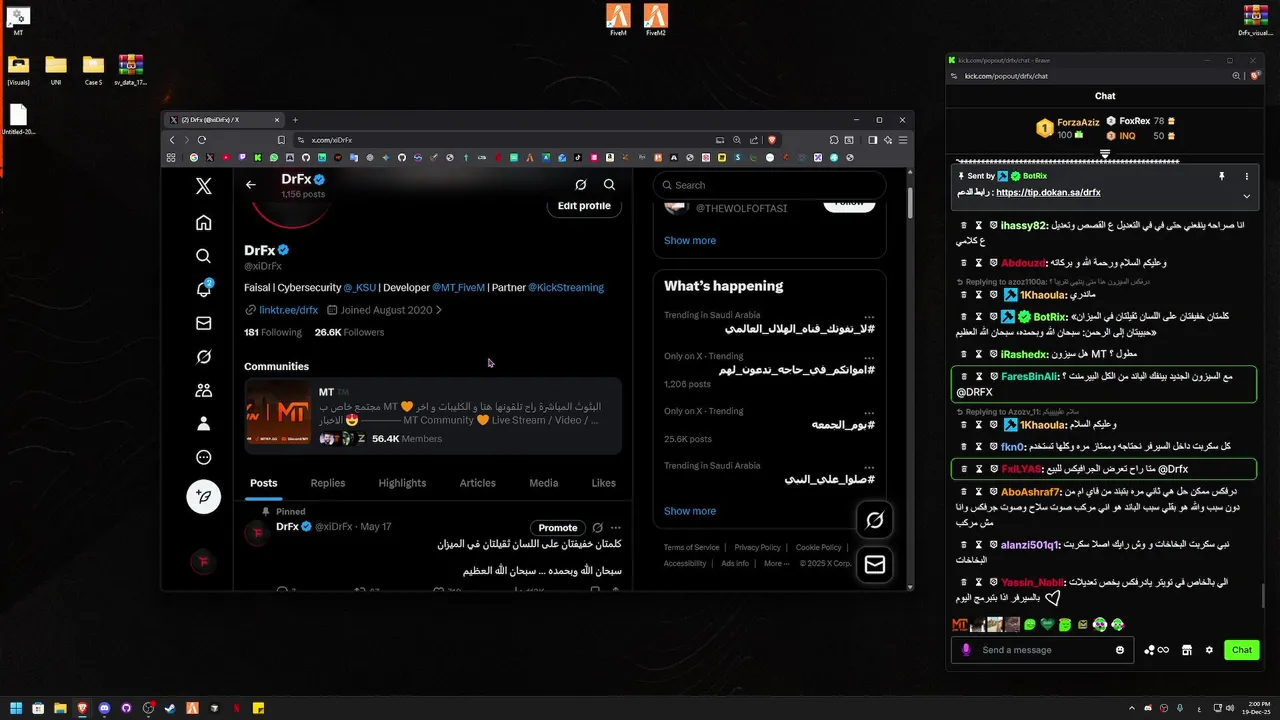Switch to the Replies tab

click(328, 483)
